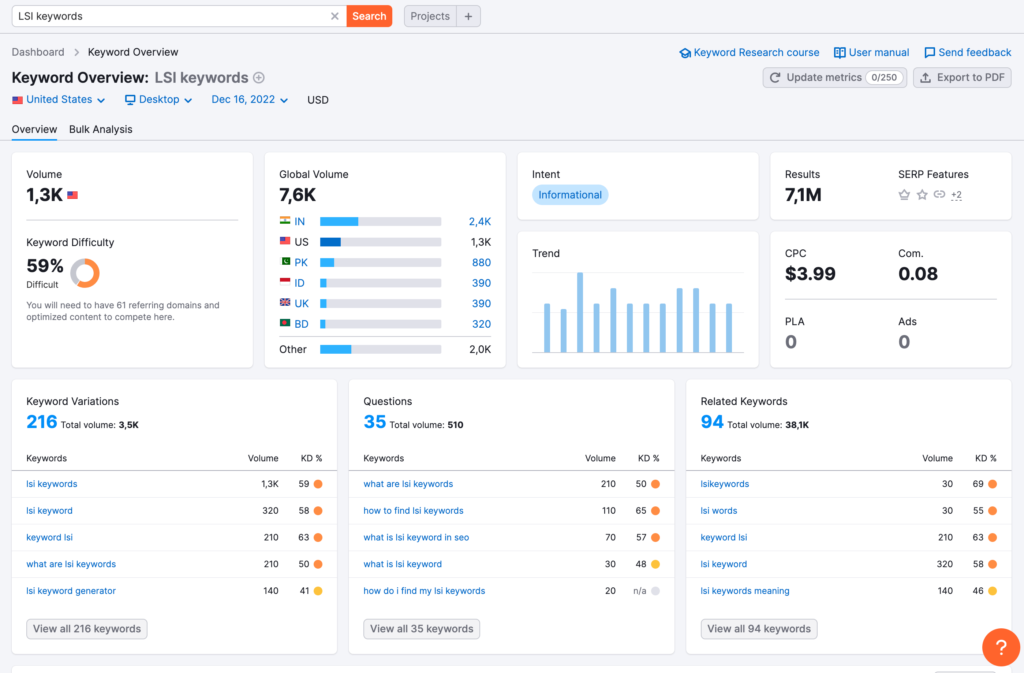Open the 'lsi keyword generator' variation link
Viewport: 1024px width, 673px height.
[x=71, y=591]
